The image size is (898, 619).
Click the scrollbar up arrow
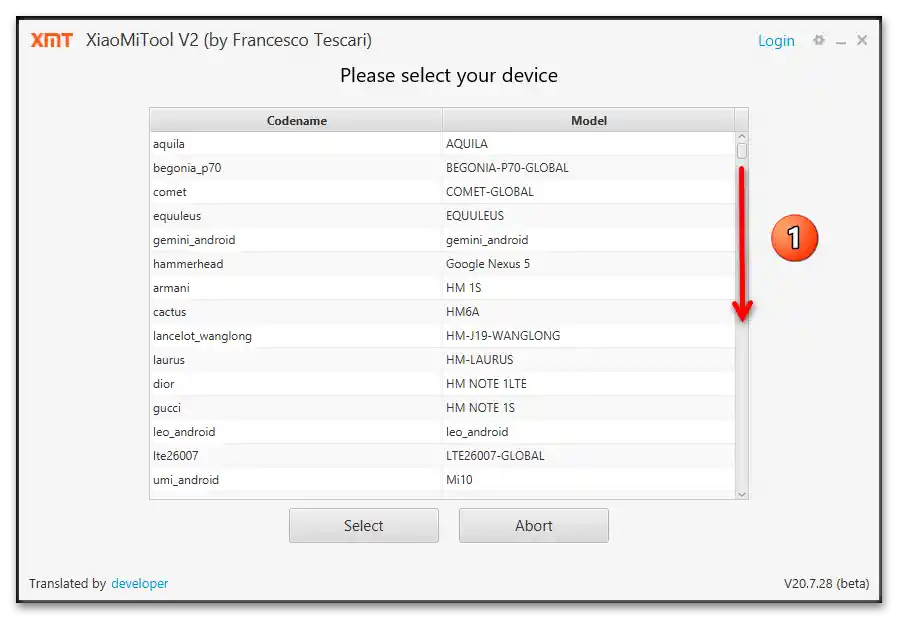(741, 137)
